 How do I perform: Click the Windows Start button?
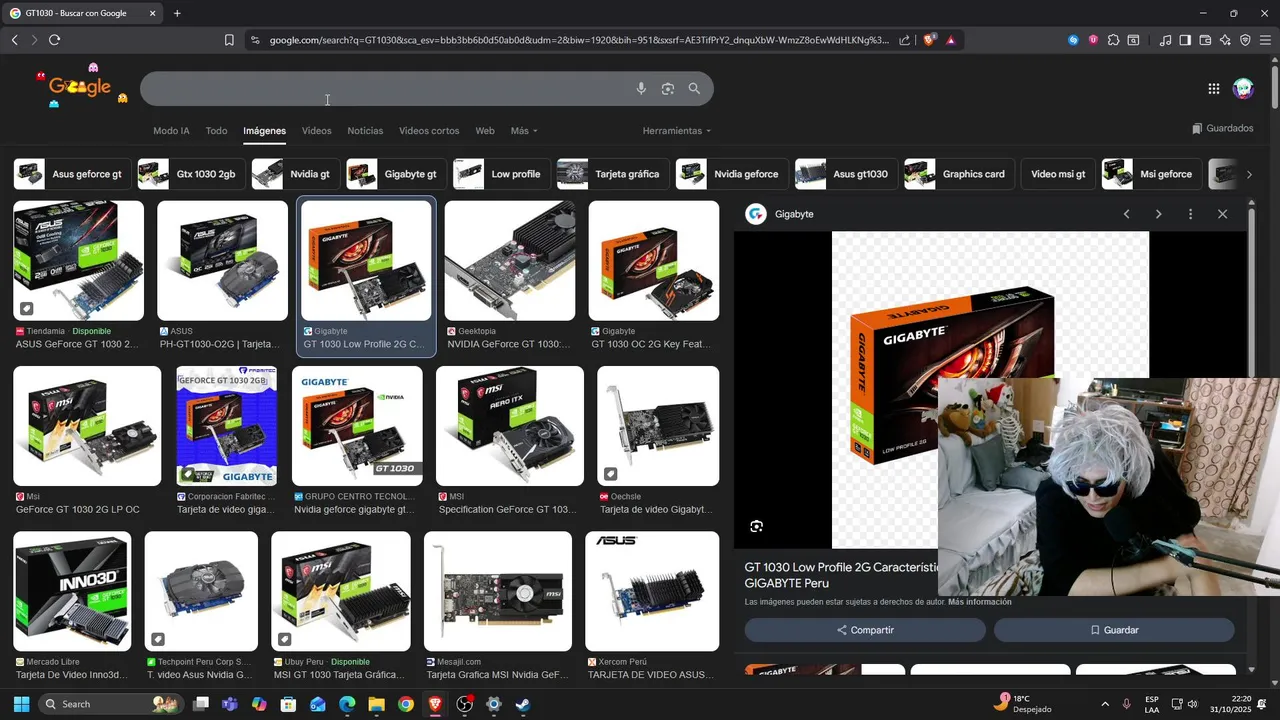pyautogui.click(x=21, y=704)
